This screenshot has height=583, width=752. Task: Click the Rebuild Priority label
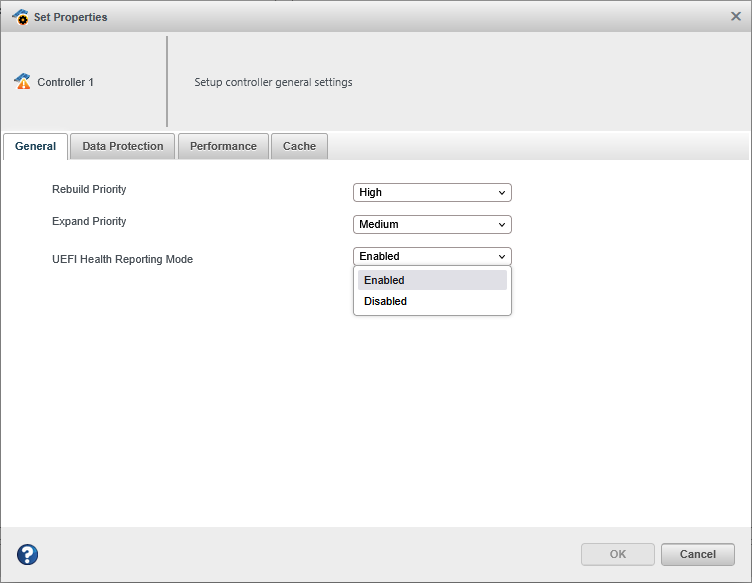(x=89, y=189)
